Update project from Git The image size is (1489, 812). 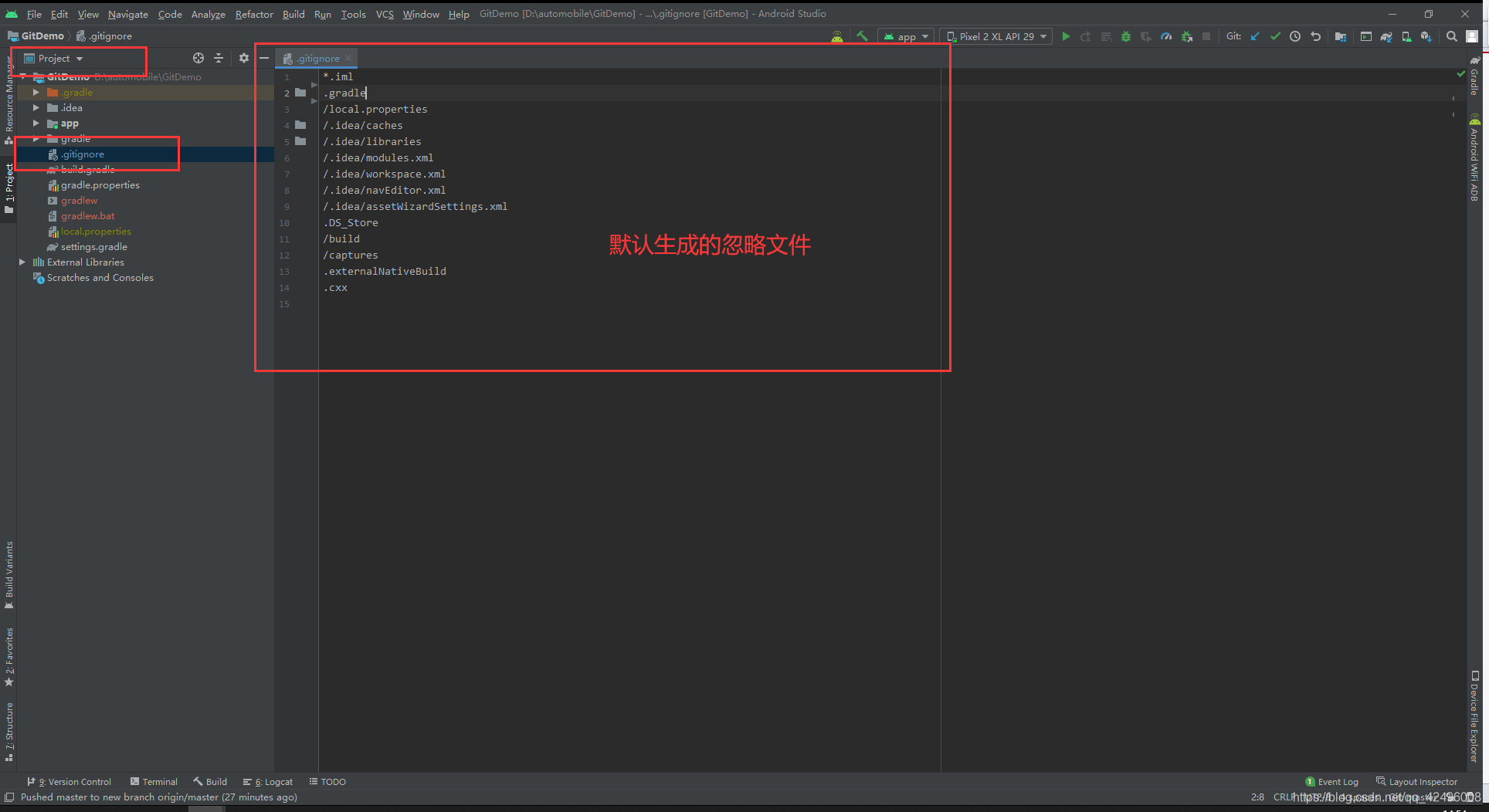[1254, 36]
